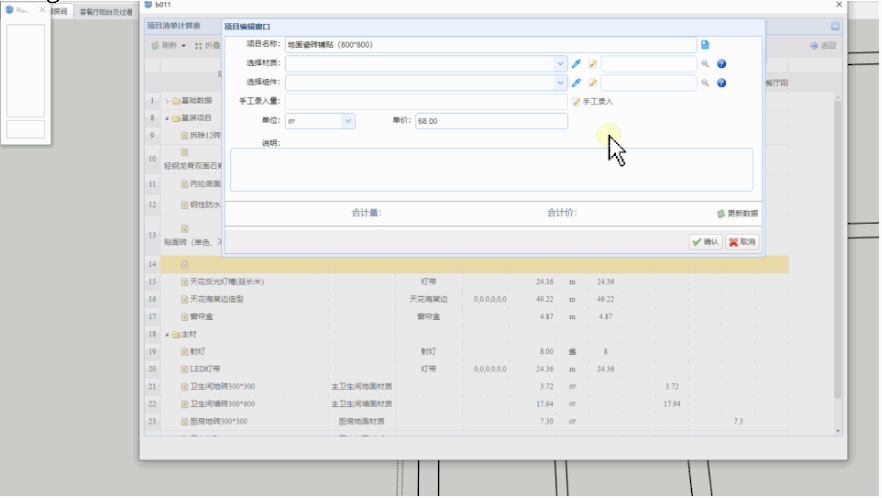
Task: Switch to the 客餐厅阳台及过道 tab
Action: tap(105, 12)
